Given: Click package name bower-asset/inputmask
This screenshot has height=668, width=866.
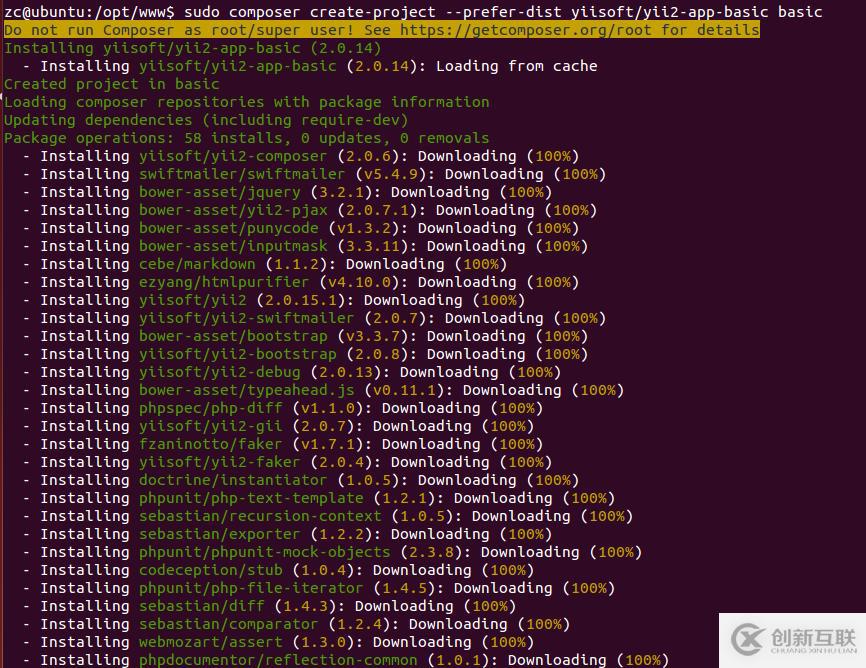Looking at the screenshot, I should click(x=233, y=246).
